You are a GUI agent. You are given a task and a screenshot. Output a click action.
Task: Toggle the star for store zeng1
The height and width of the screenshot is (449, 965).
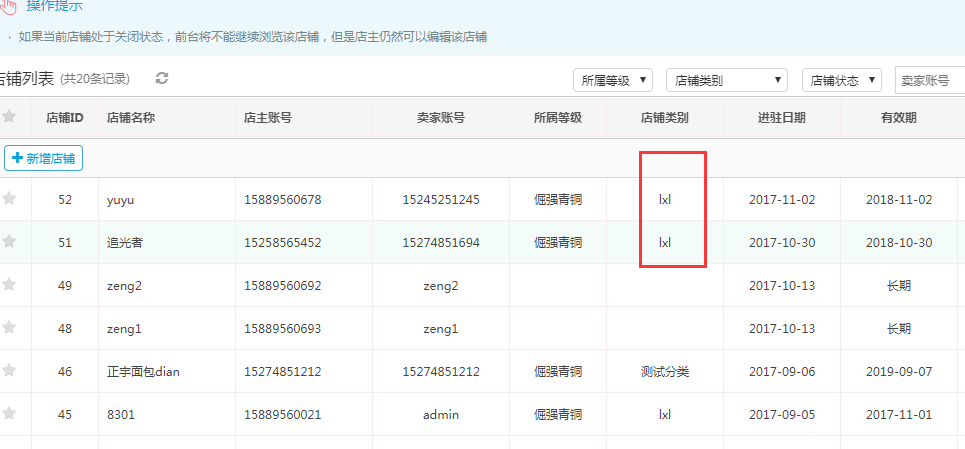pos(9,328)
